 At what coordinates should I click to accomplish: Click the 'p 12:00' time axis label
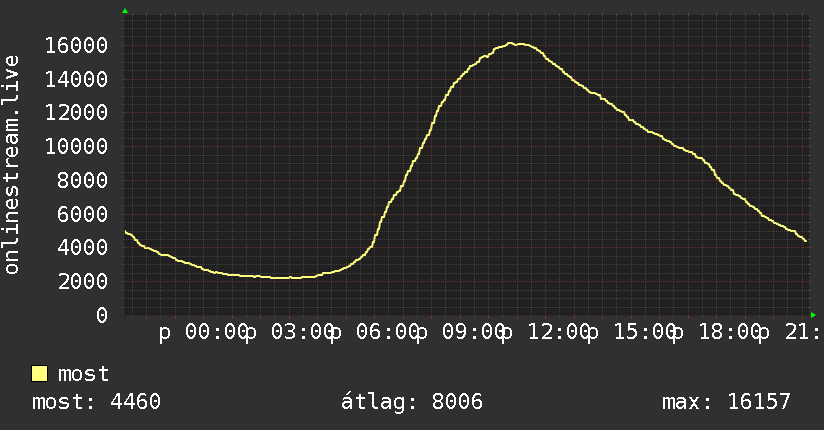(x=546, y=333)
